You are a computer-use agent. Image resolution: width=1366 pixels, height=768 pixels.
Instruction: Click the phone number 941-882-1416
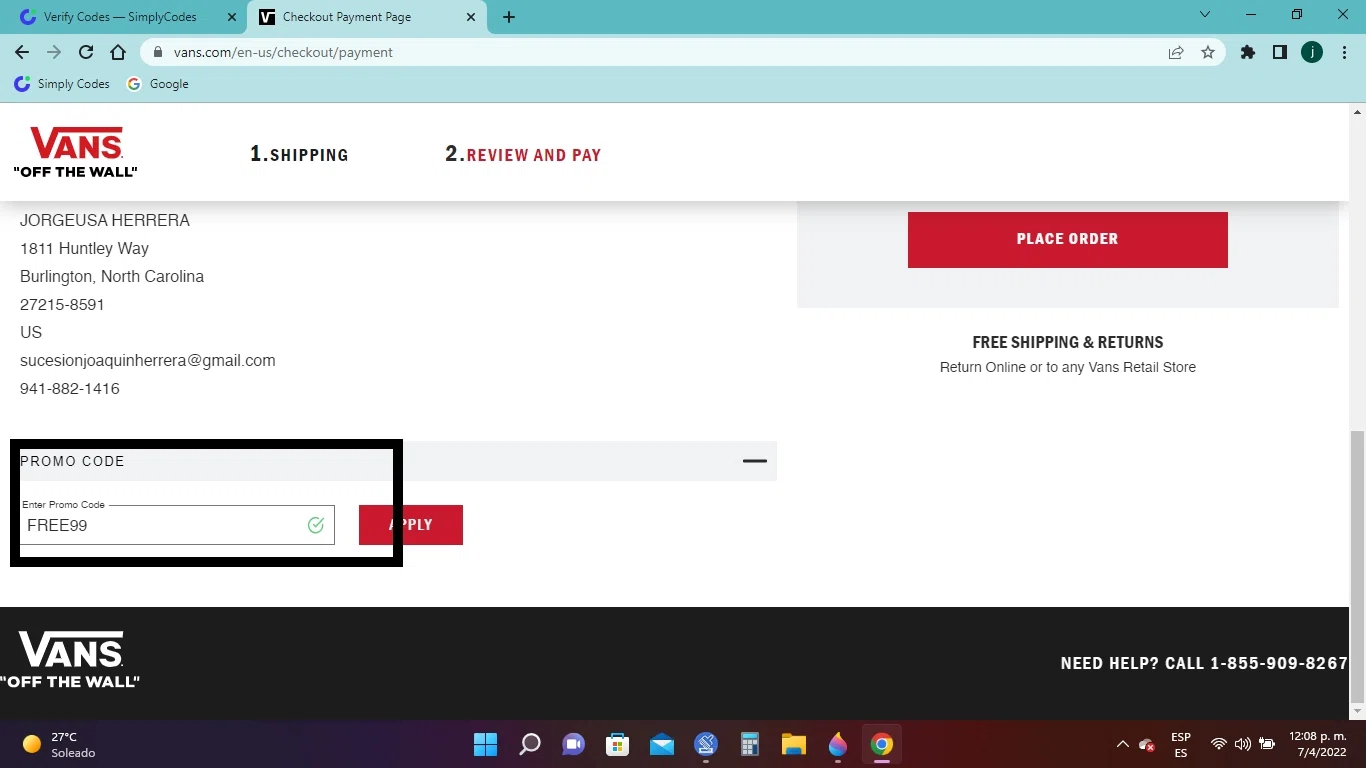[70, 388]
